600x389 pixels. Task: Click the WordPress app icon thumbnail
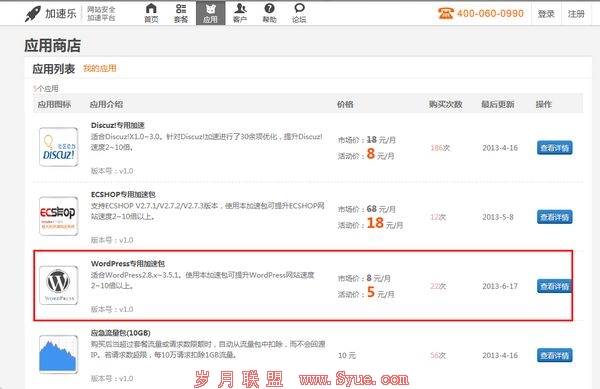pyautogui.click(x=59, y=285)
